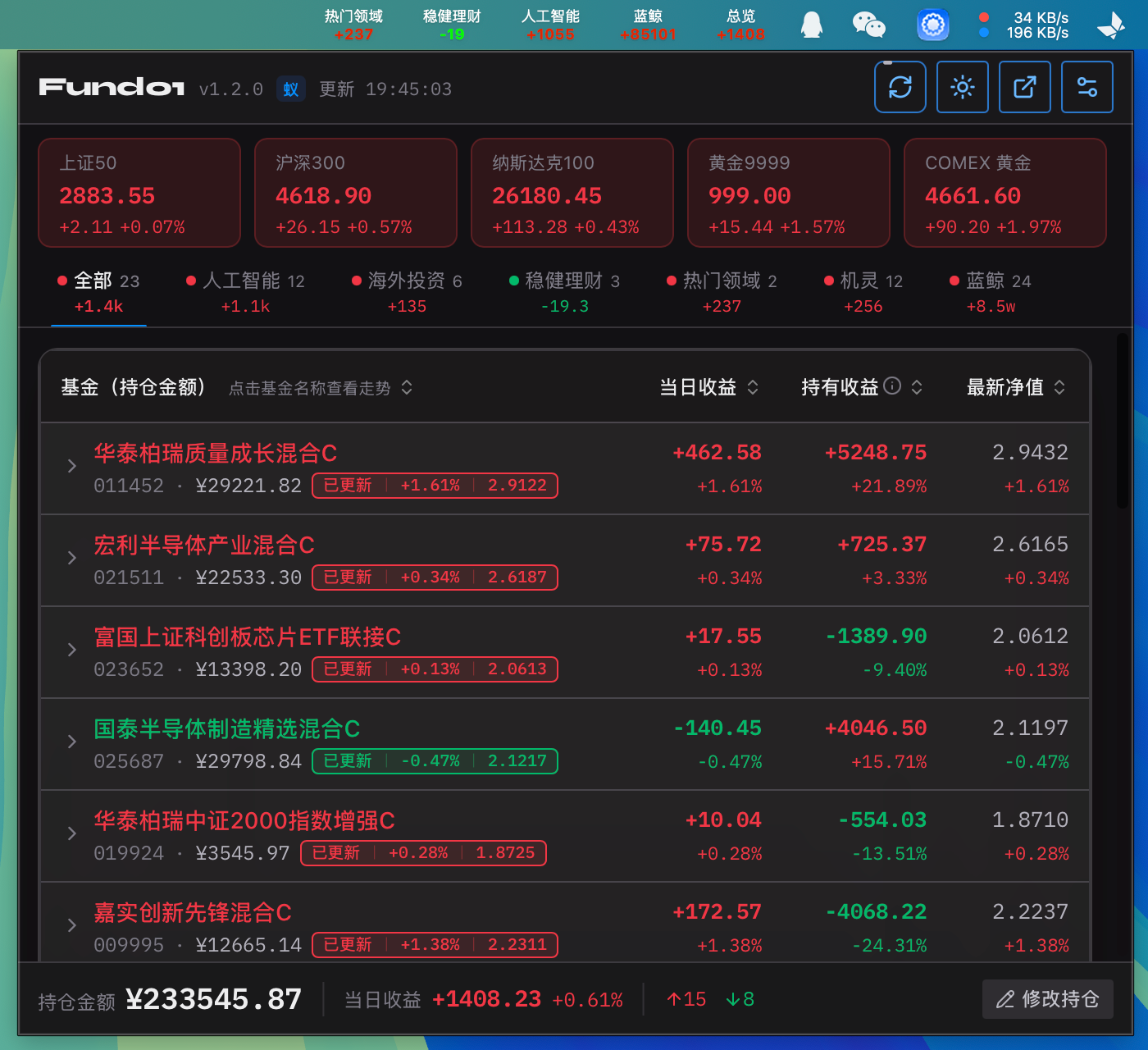This screenshot has width=1148, height=1050.
Task: Open WeChat icon in menu bar
Action: [869, 25]
